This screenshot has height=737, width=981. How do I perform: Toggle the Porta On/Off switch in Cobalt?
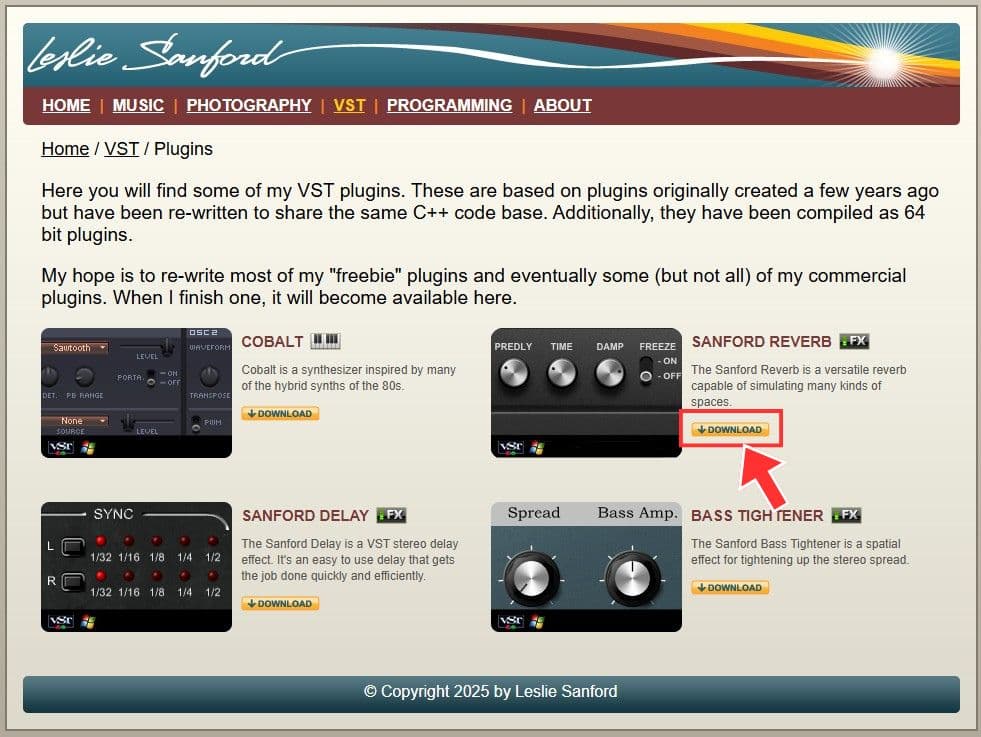(x=151, y=377)
